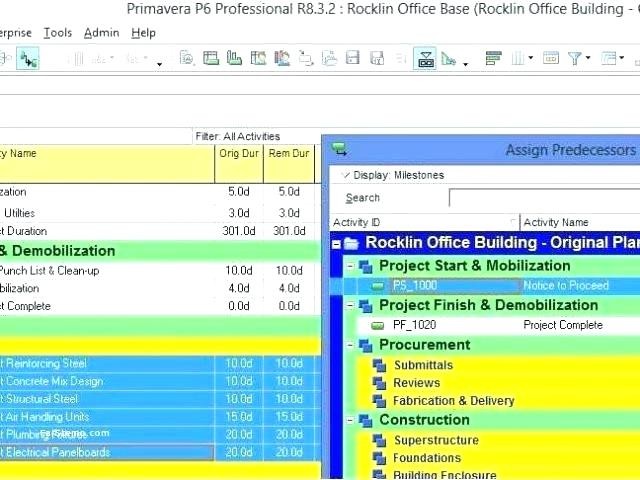Open the Help menu
640x480 pixels.
[x=144, y=33]
